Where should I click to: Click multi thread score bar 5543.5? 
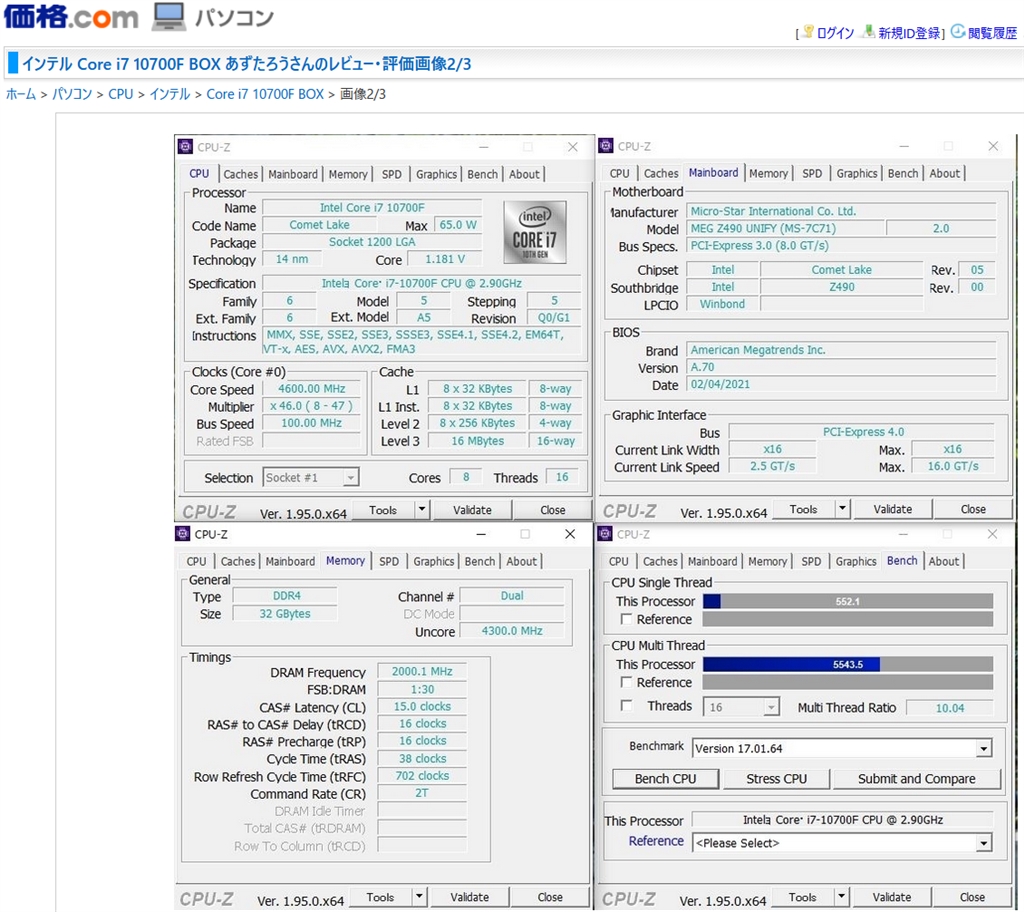pos(848,664)
